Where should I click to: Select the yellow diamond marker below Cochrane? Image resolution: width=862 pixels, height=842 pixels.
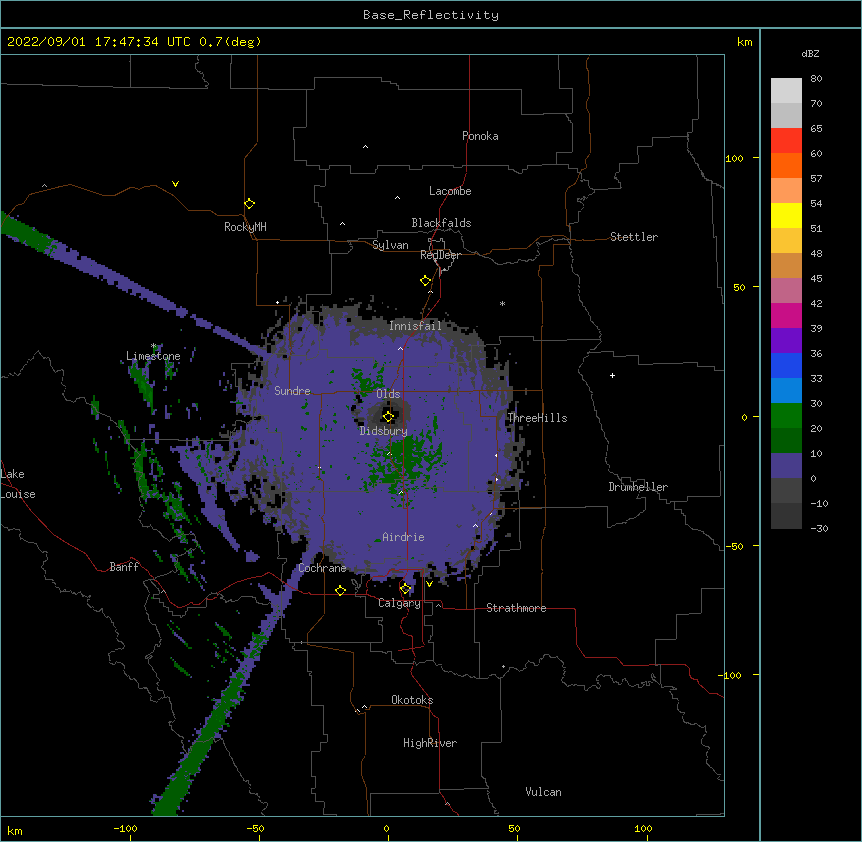[x=340, y=590]
